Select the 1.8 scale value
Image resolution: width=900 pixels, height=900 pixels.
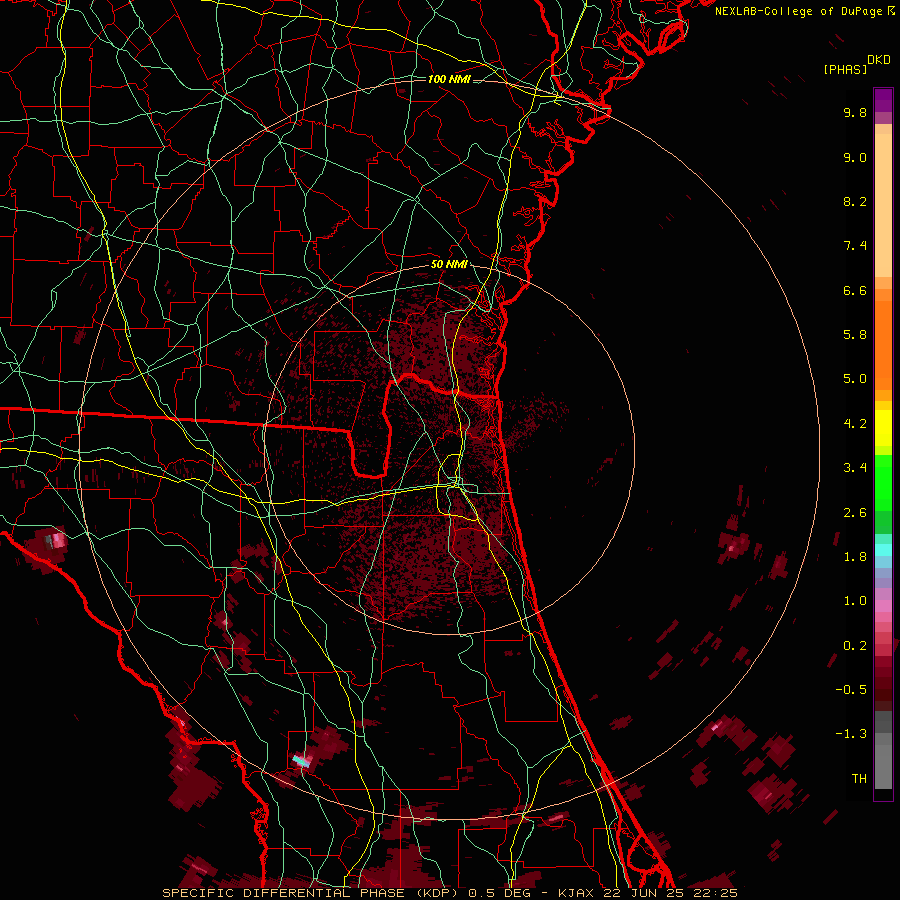(x=855, y=557)
